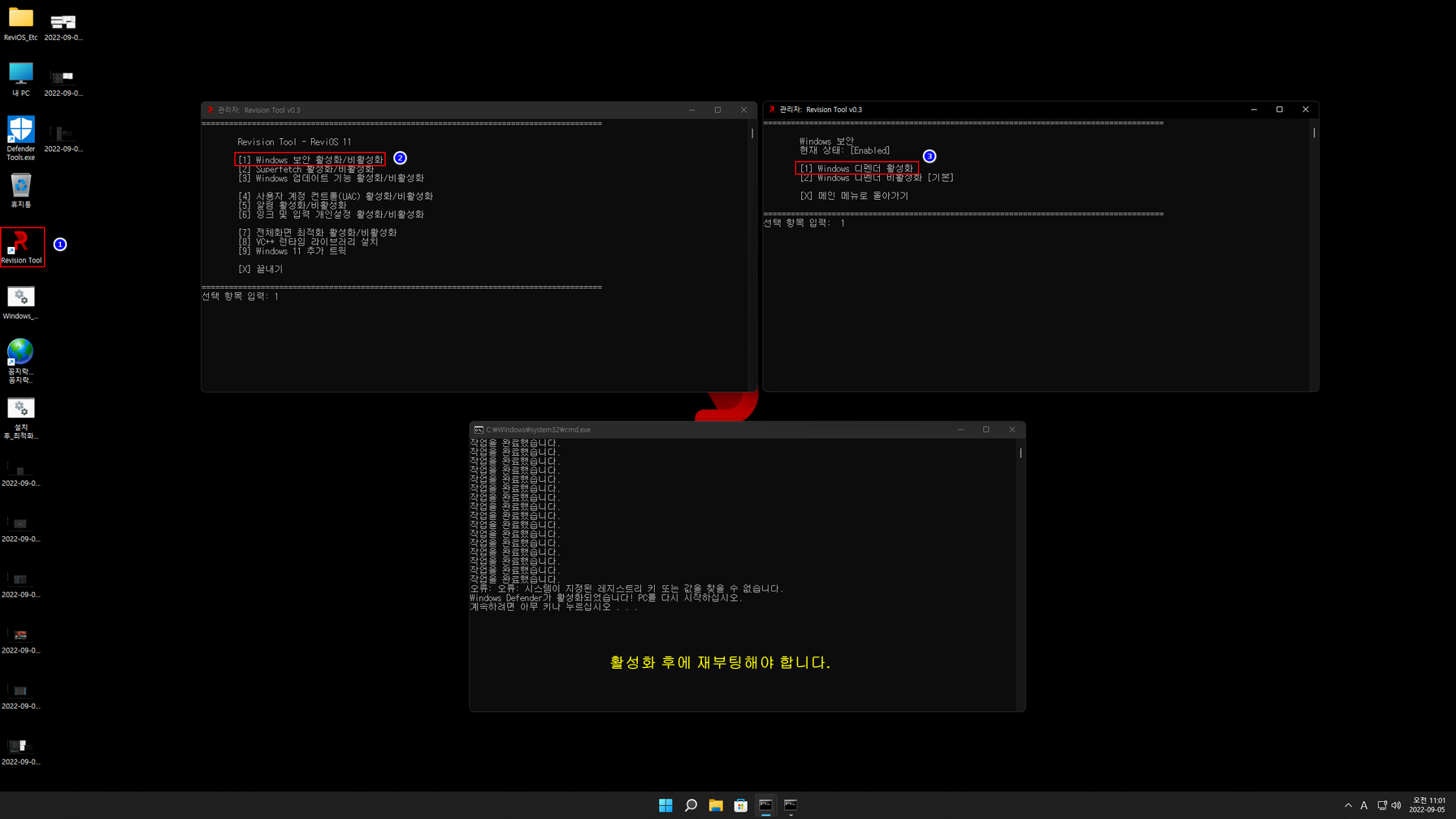Viewport: 1456px width, 819px height.
Task: Select the 설치 후_최적화 script icon
Action: (21, 418)
